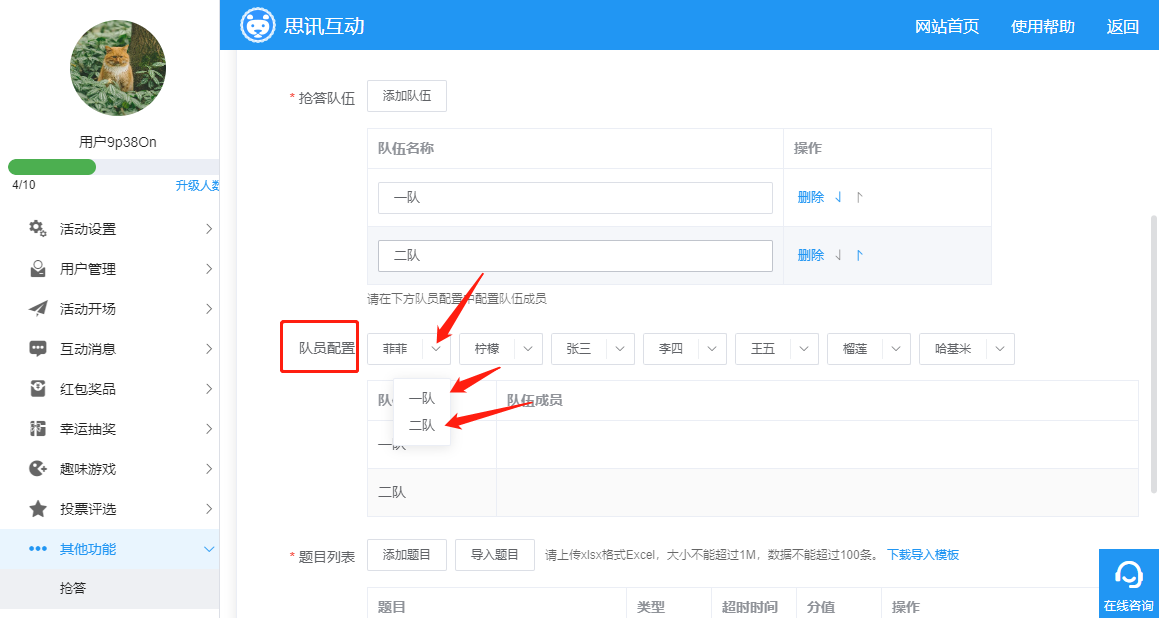
Task: Click the 用户管理 person icon
Action: coord(38,268)
